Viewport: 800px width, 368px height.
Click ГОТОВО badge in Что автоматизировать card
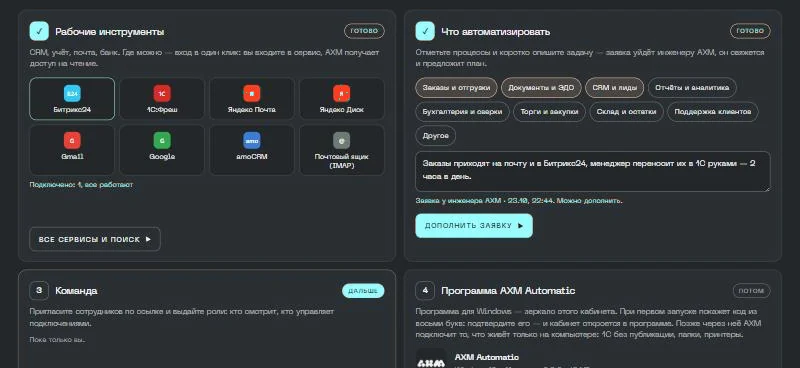tap(750, 31)
